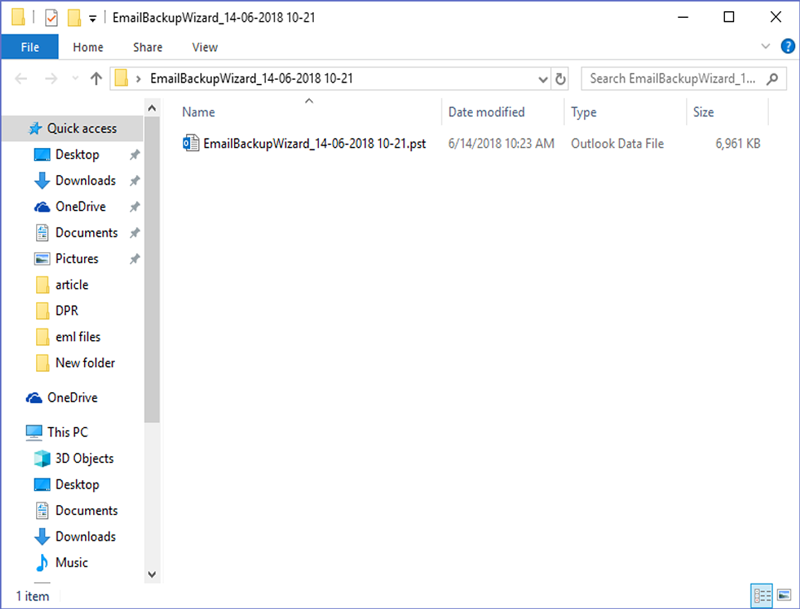Open pinned OneDrive under Quick access
The width and height of the screenshot is (800, 609).
[80, 207]
